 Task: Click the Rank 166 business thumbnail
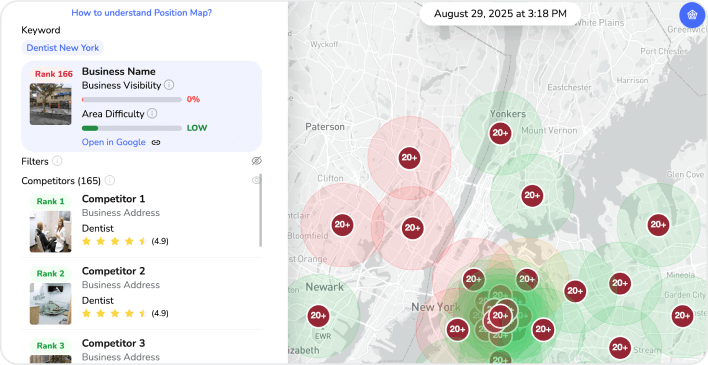[x=51, y=104]
